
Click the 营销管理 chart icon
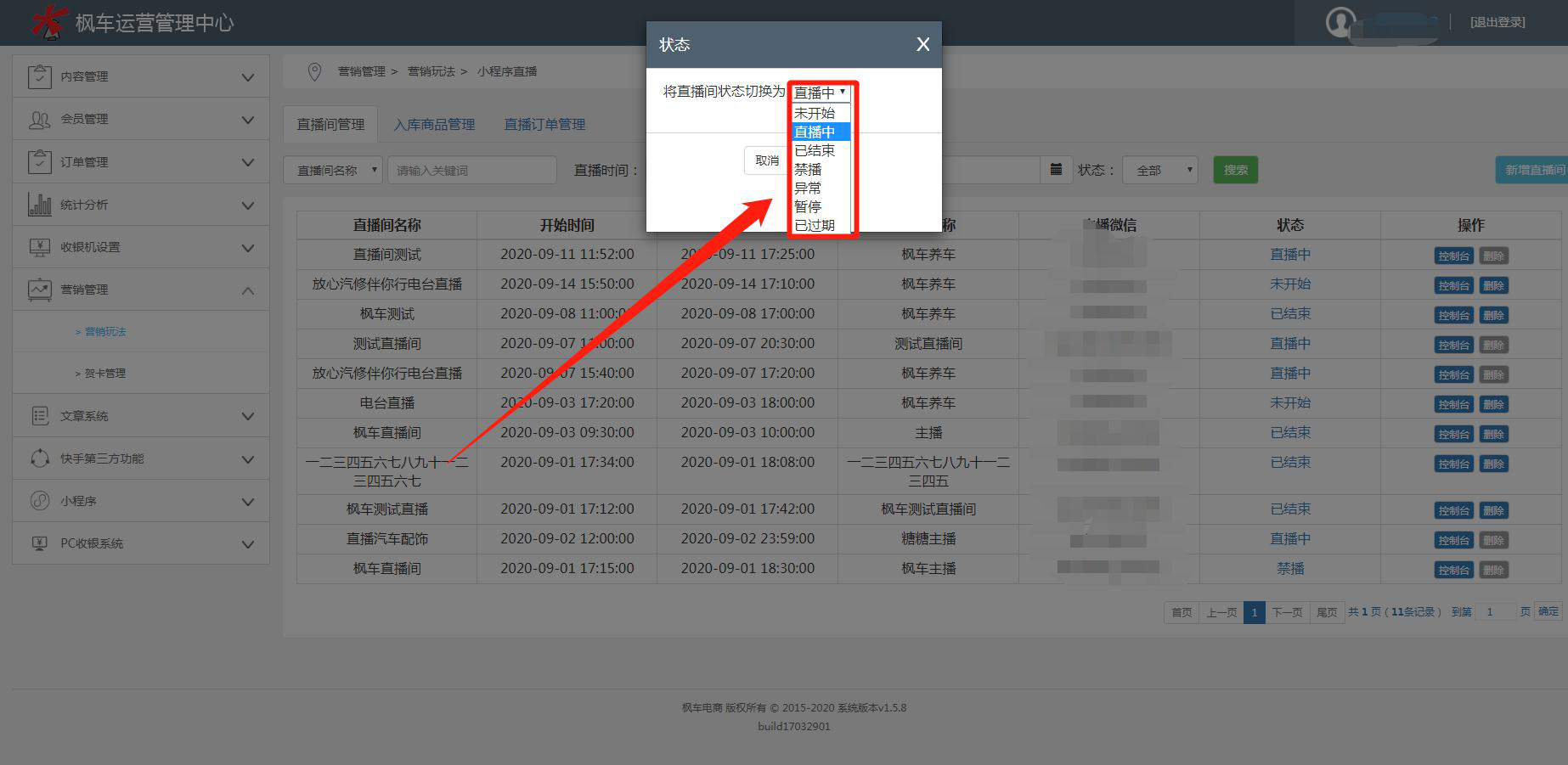click(40, 290)
